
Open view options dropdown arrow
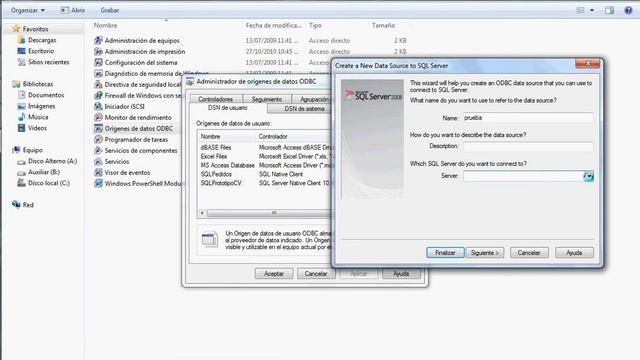(x=592, y=10)
